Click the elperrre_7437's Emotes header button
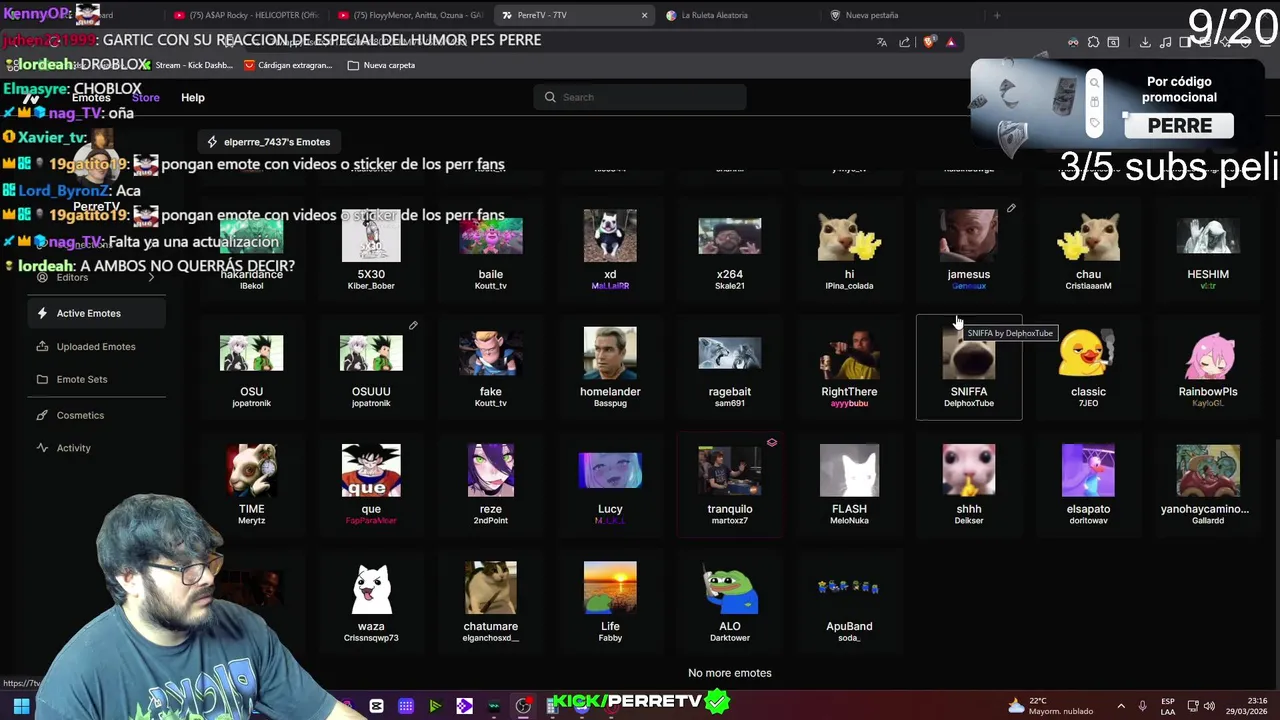1280x720 pixels. point(268,142)
